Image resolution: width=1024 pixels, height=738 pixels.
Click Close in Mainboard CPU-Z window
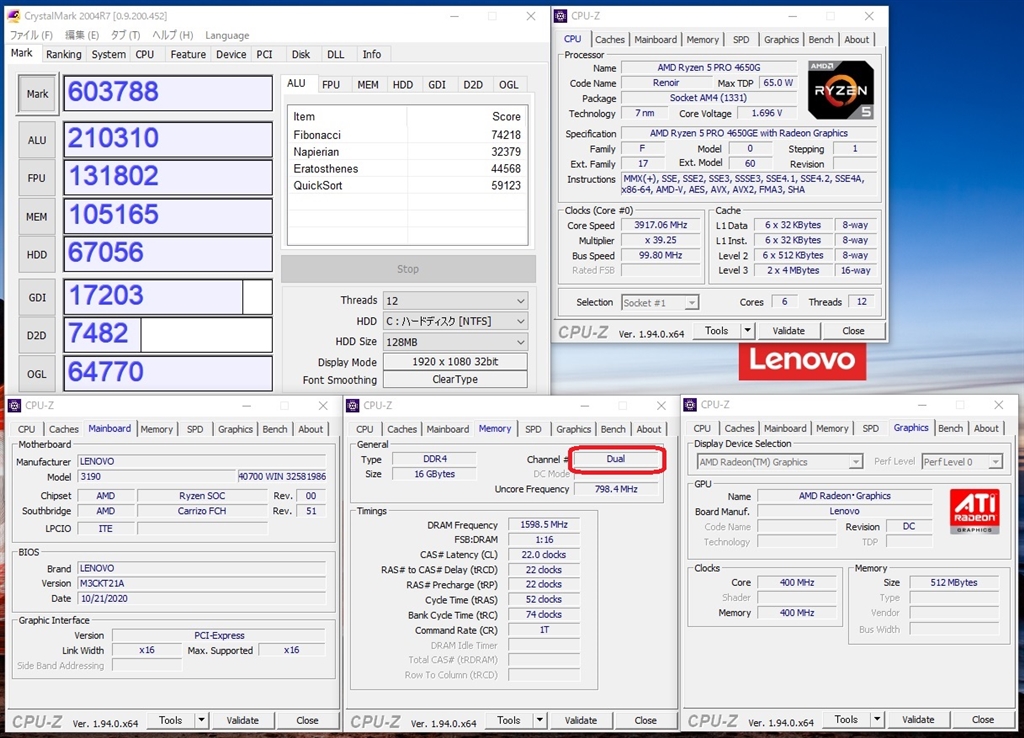click(307, 720)
